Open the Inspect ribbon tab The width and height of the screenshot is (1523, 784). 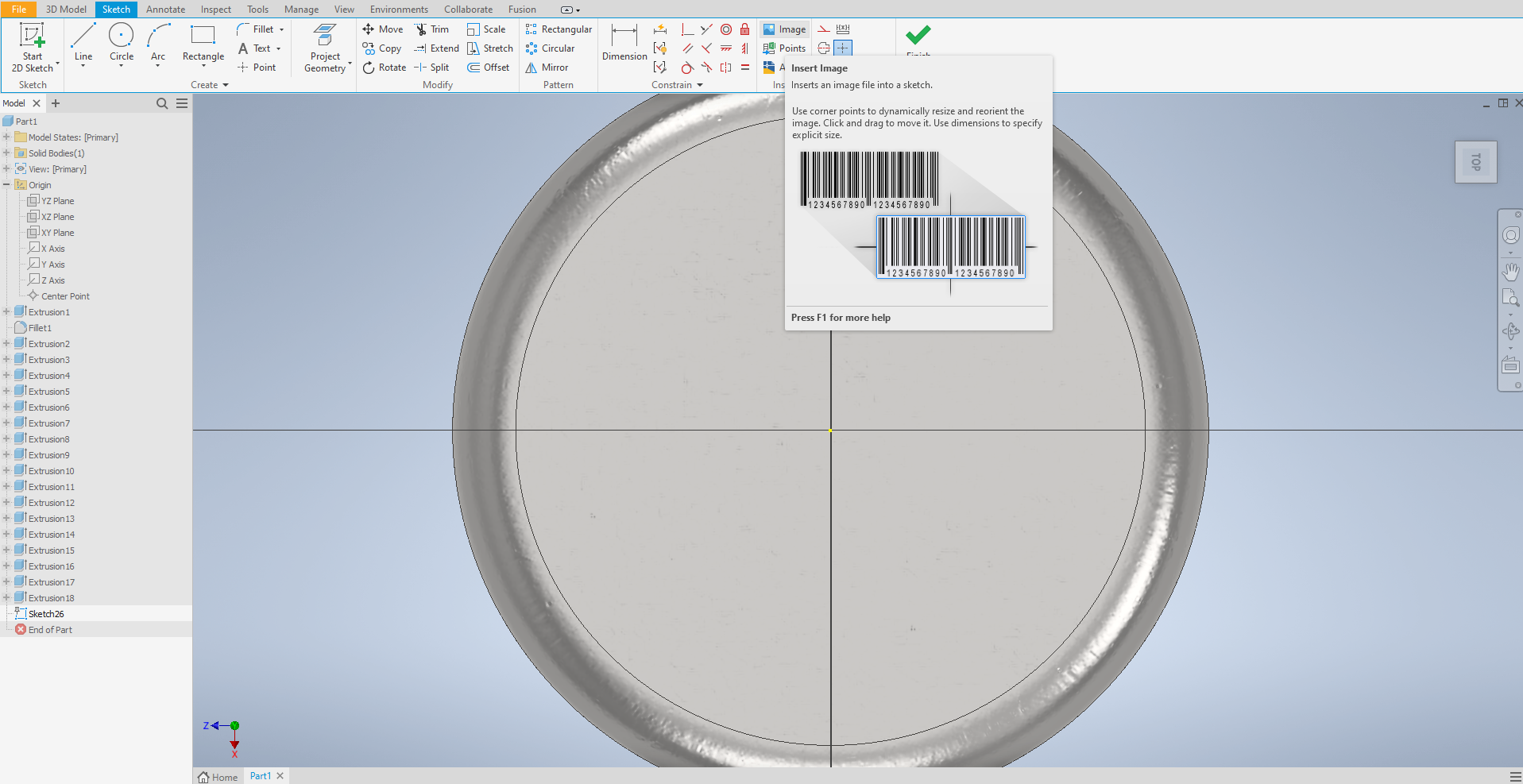coord(216,10)
